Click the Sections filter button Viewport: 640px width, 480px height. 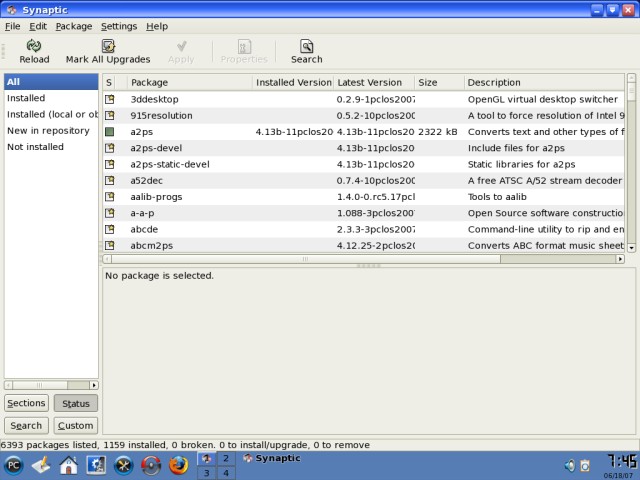tap(26, 403)
